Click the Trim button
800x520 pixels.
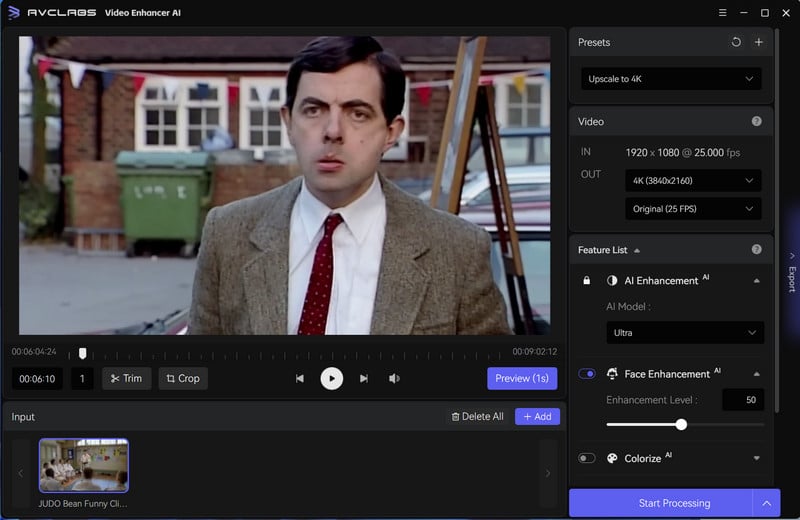coord(127,379)
